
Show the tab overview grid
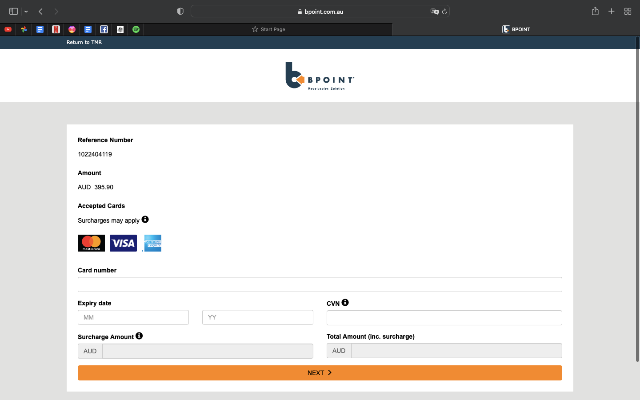pos(628,11)
